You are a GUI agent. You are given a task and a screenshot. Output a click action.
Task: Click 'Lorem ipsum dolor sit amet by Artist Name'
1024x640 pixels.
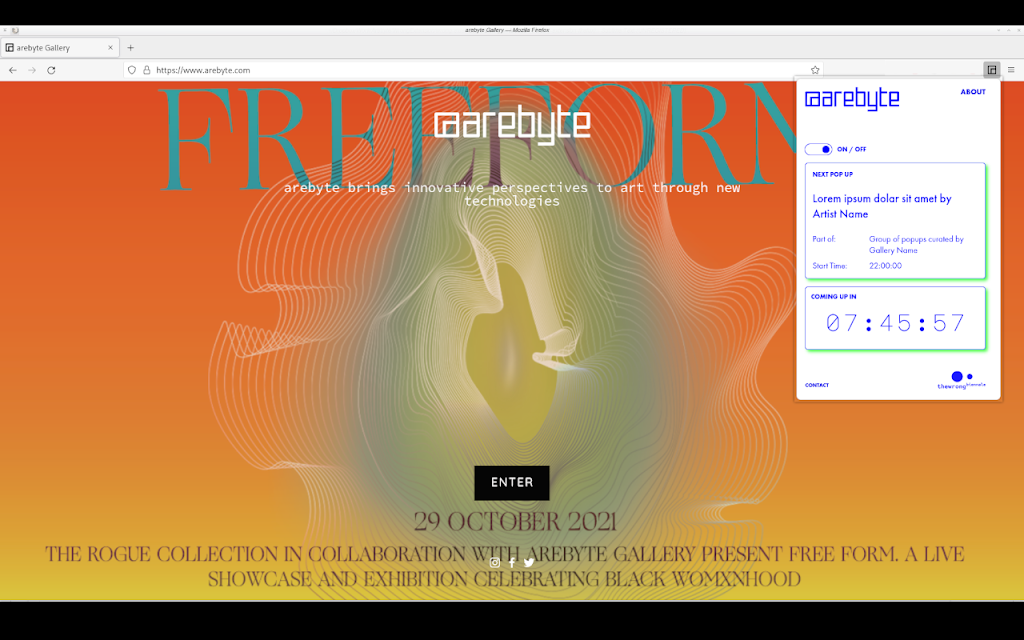tap(882, 206)
